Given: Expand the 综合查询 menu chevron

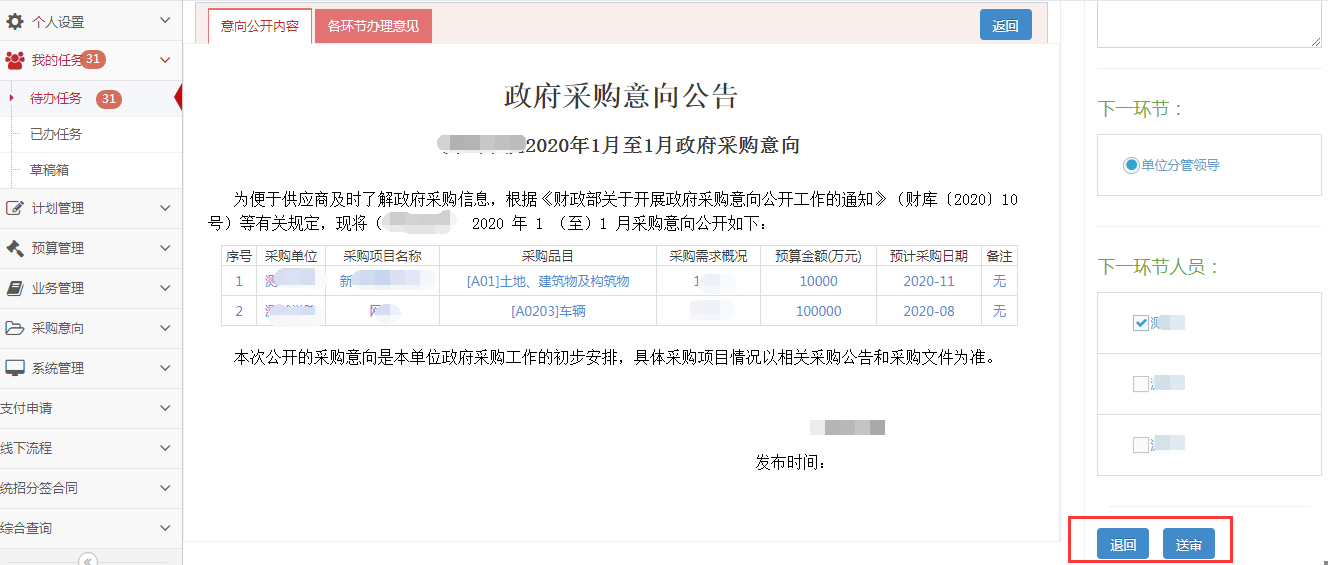Looking at the screenshot, I should [x=165, y=528].
